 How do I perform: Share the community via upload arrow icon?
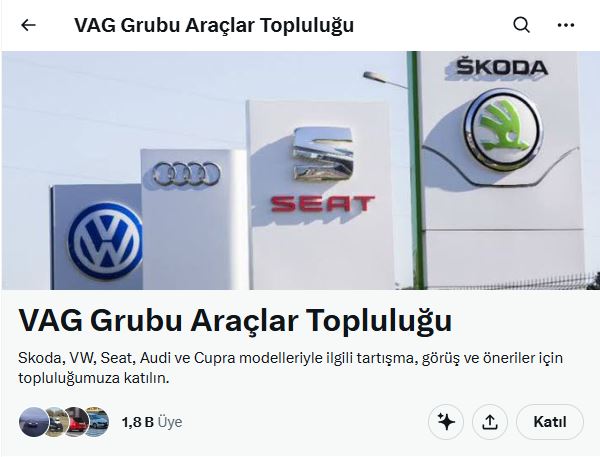[490, 422]
